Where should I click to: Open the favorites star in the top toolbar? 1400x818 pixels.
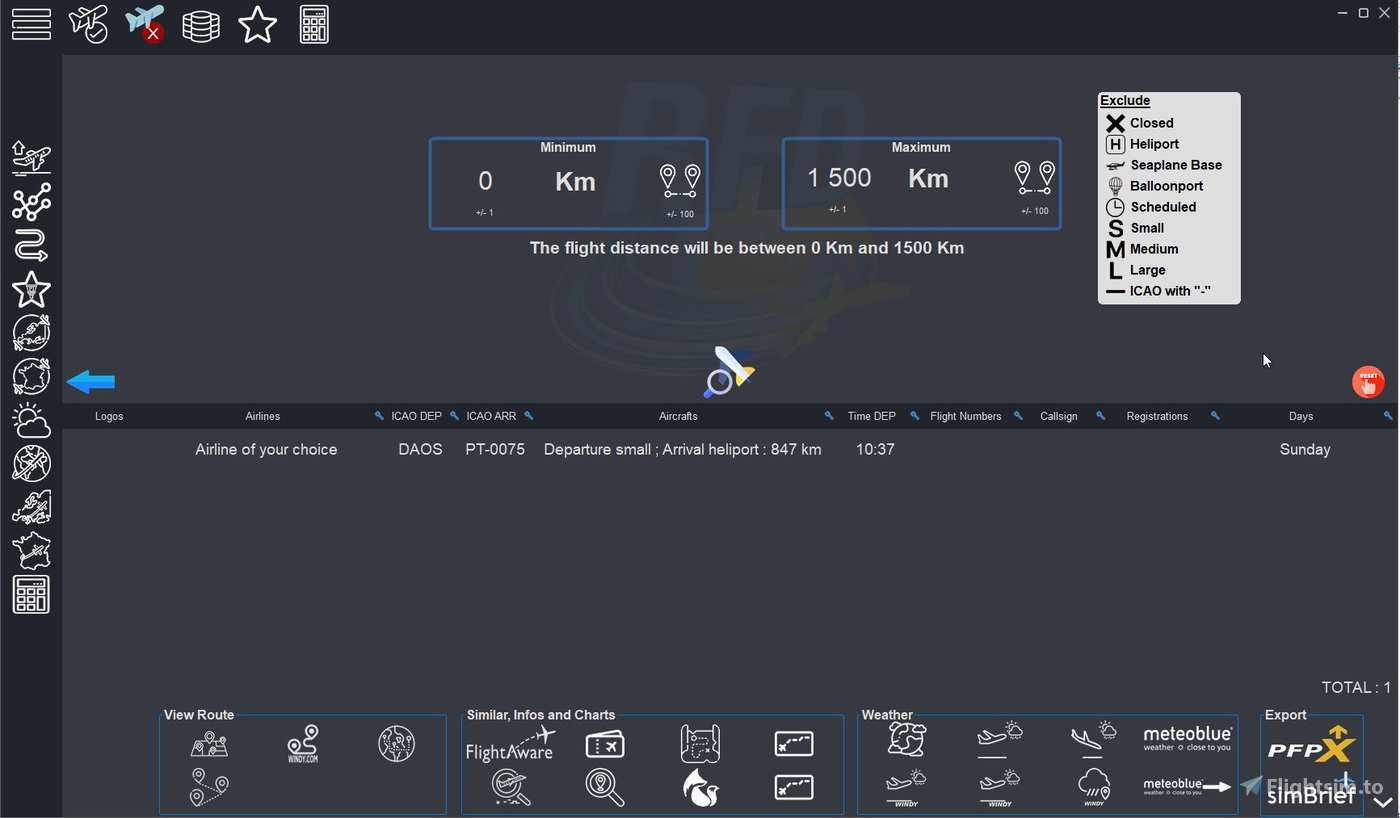257,24
